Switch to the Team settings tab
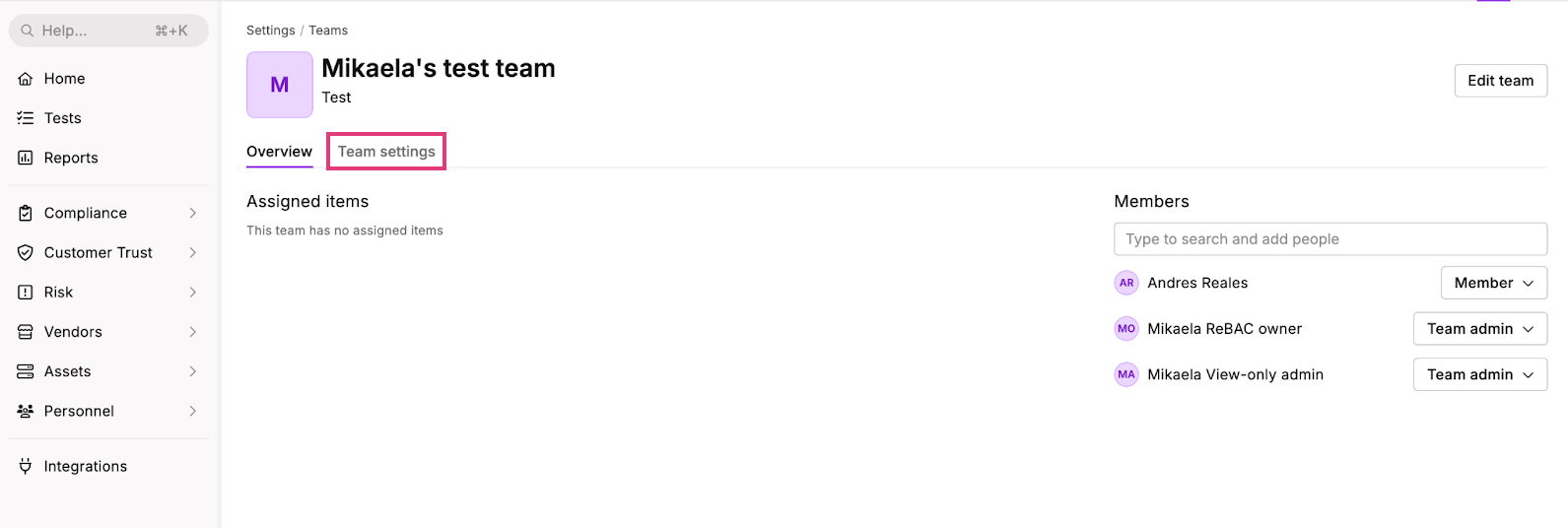 [386, 152]
